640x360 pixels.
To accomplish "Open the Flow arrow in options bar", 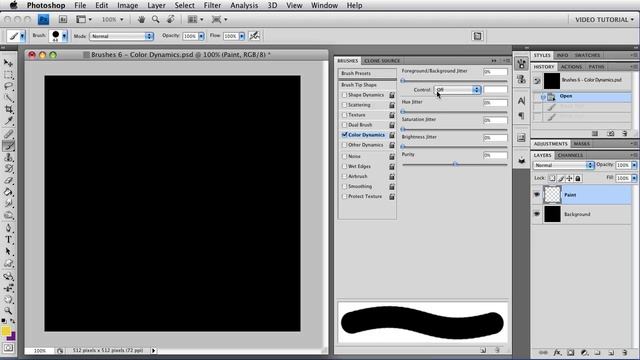I will point(242,36).
